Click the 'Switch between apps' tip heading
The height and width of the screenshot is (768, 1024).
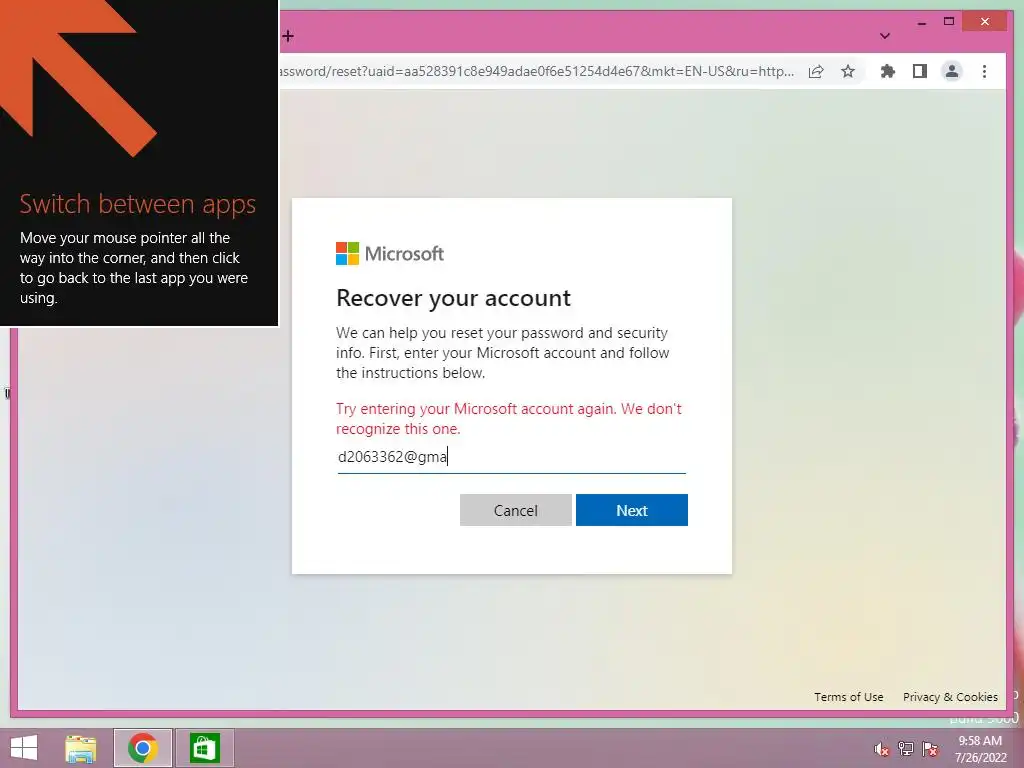[x=138, y=204]
